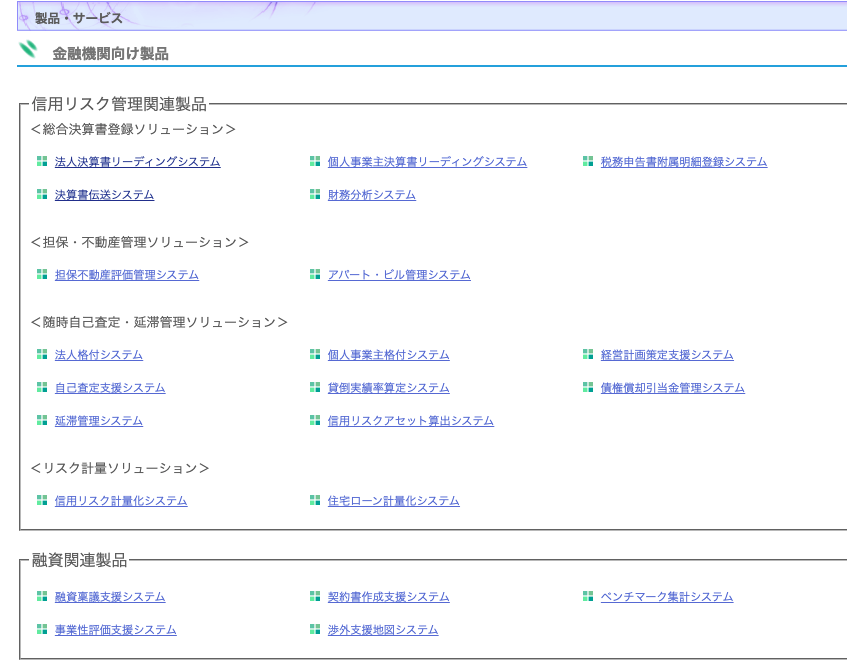Open 法人決算書リーディングシステム link
847x663 pixels.
point(137,162)
